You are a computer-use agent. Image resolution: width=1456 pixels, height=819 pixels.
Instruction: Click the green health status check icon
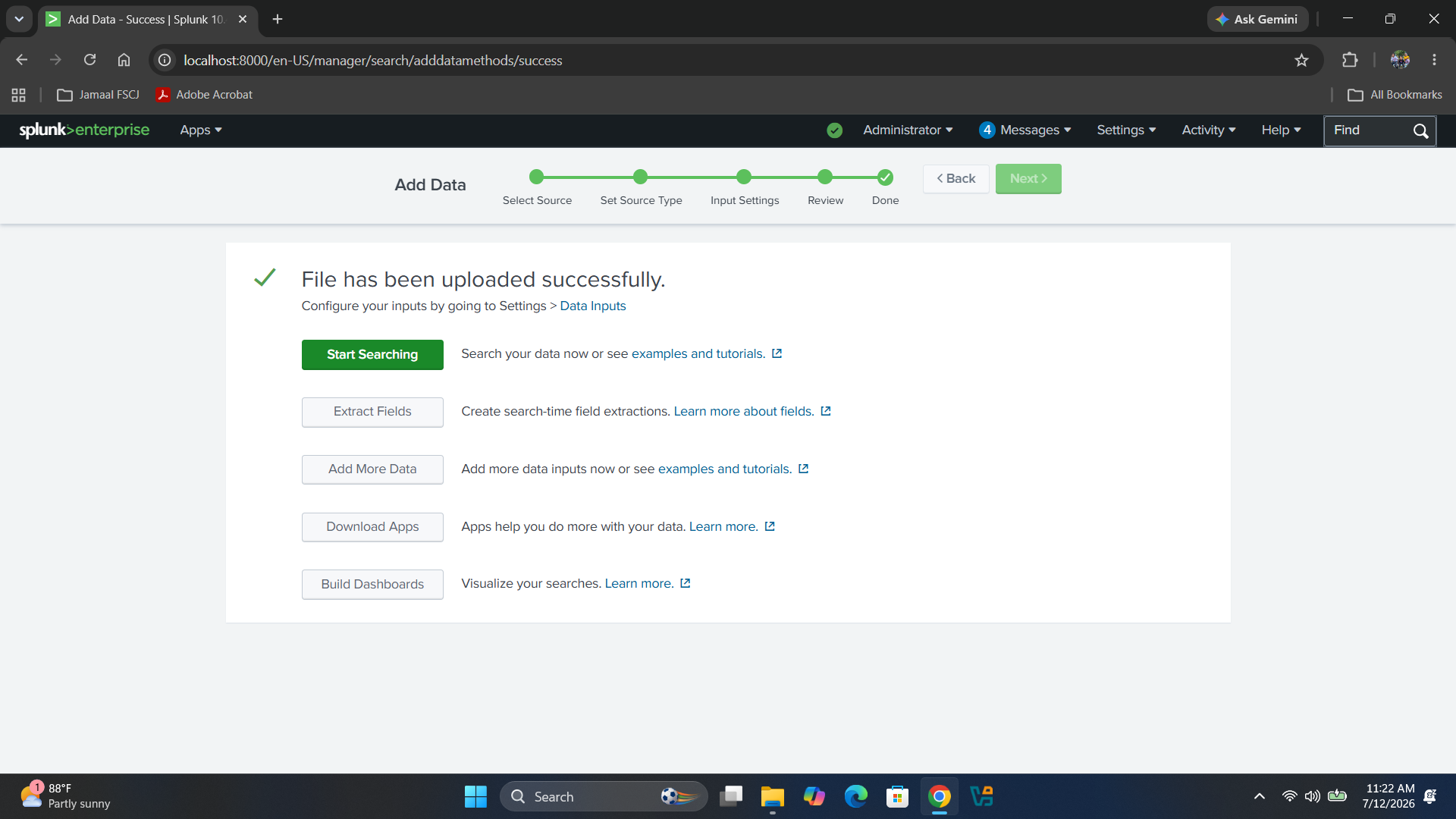834,130
